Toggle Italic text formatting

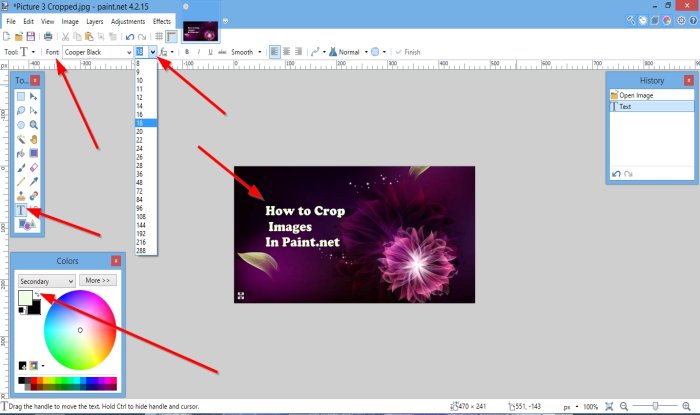198,52
